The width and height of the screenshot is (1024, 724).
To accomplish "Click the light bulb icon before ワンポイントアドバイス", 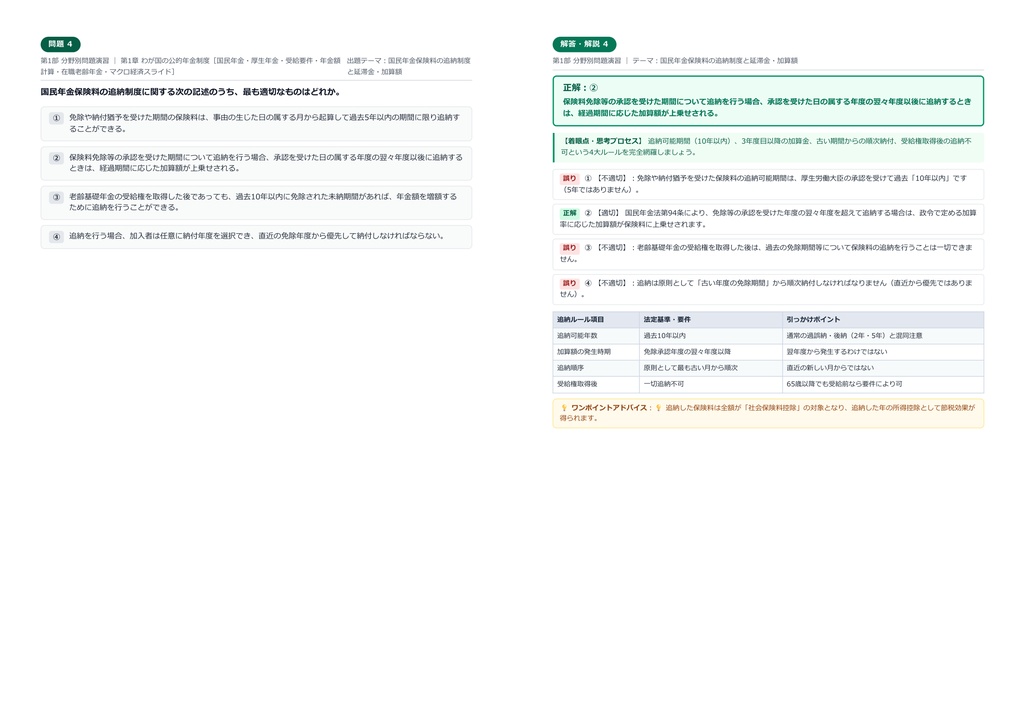I will coord(564,407).
